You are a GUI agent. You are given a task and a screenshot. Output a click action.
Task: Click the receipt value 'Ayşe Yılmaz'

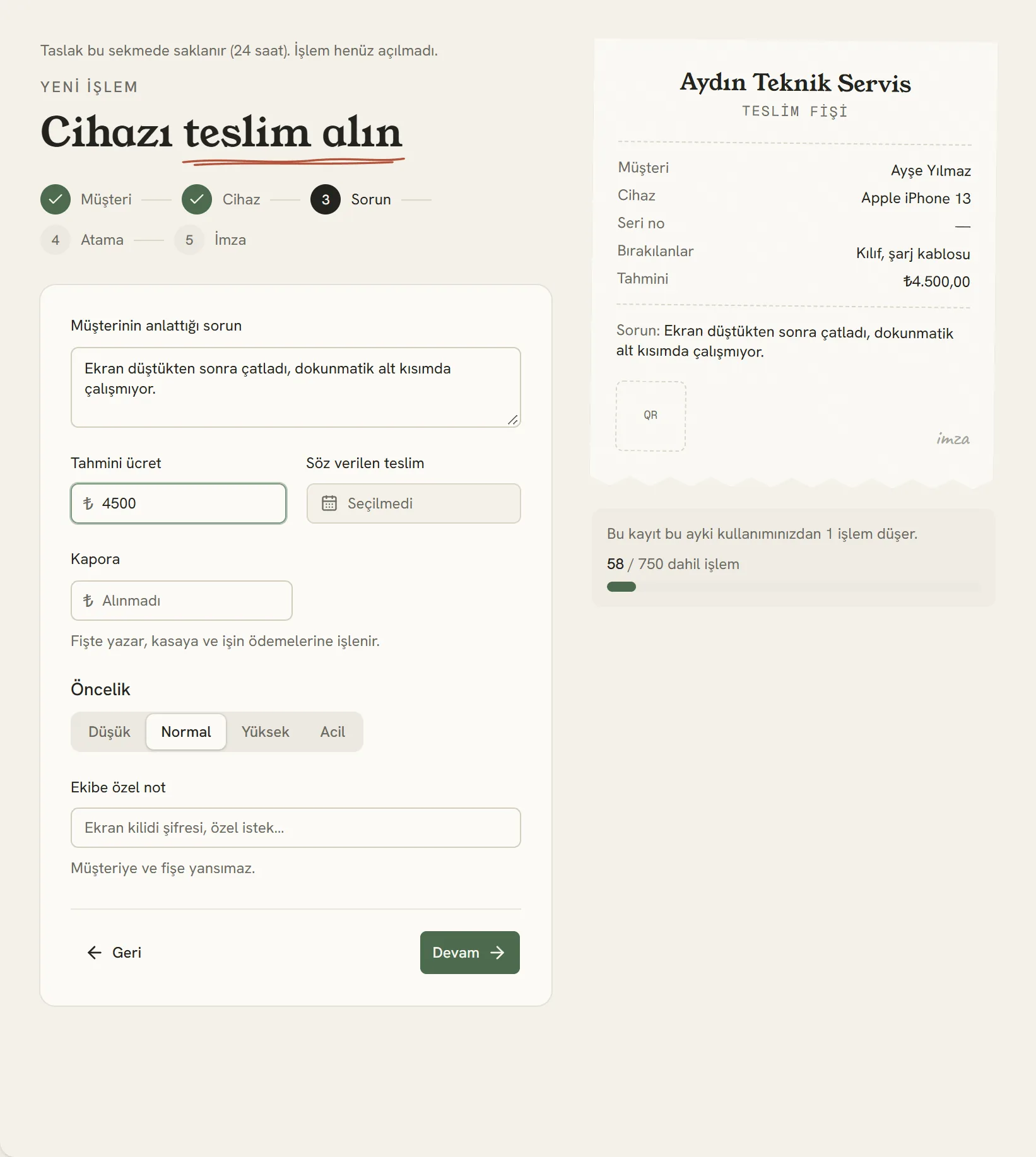[x=931, y=171]
